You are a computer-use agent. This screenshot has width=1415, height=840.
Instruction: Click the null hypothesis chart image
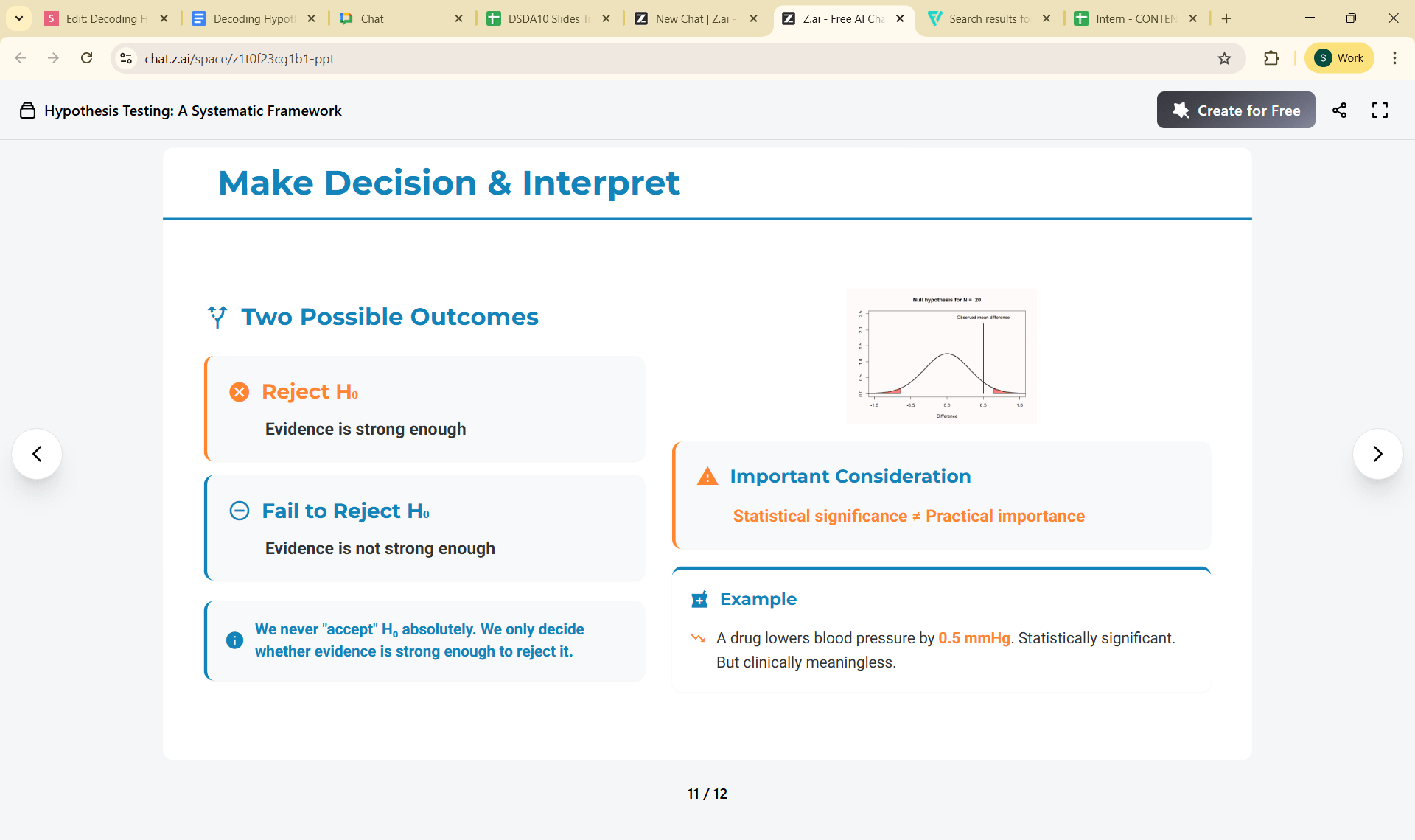click(x=941, y=357)
